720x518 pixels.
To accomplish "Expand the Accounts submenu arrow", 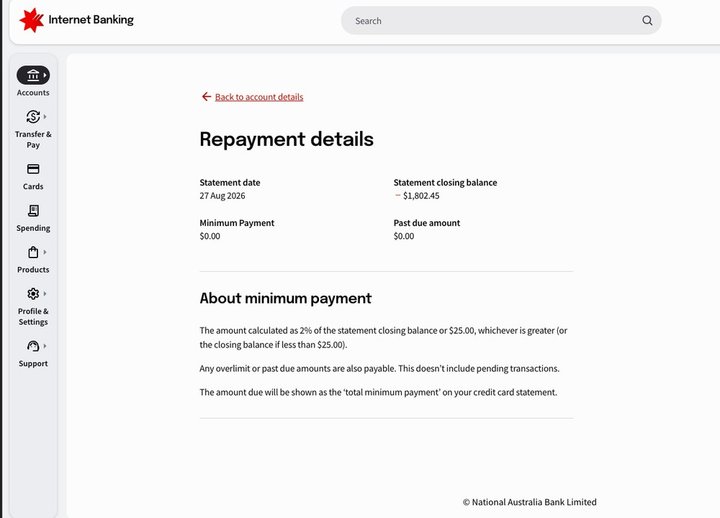I will coord(45,75).
